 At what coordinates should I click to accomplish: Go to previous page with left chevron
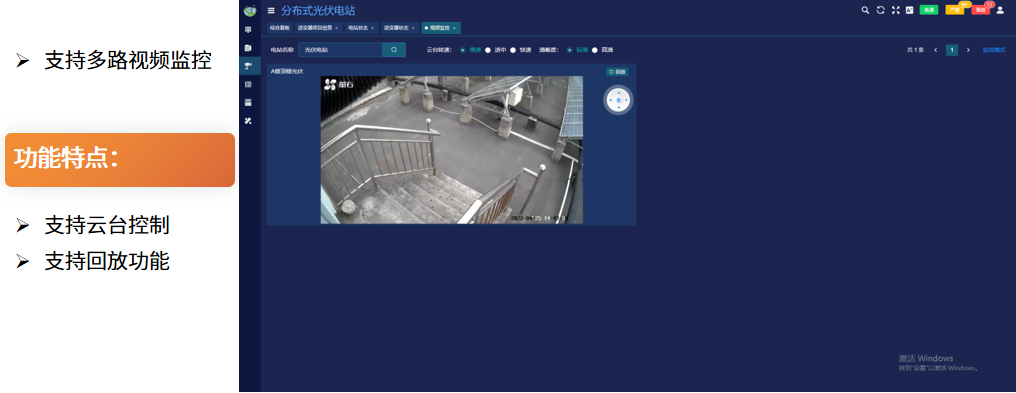pyautogui.click(x=935, y=50)
